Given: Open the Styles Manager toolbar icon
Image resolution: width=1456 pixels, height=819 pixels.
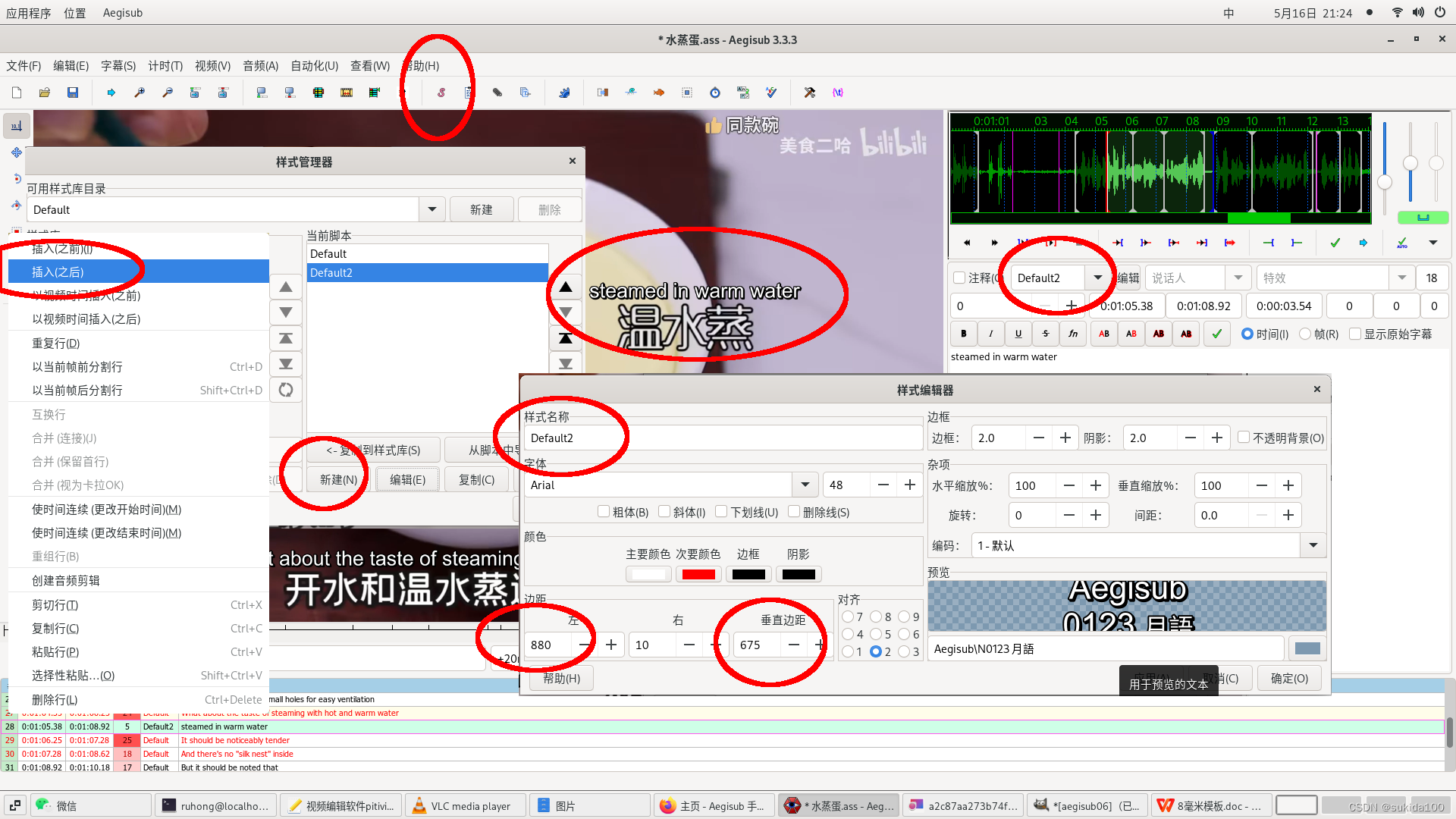Looking at the screenshot, I should coord(441,93).
